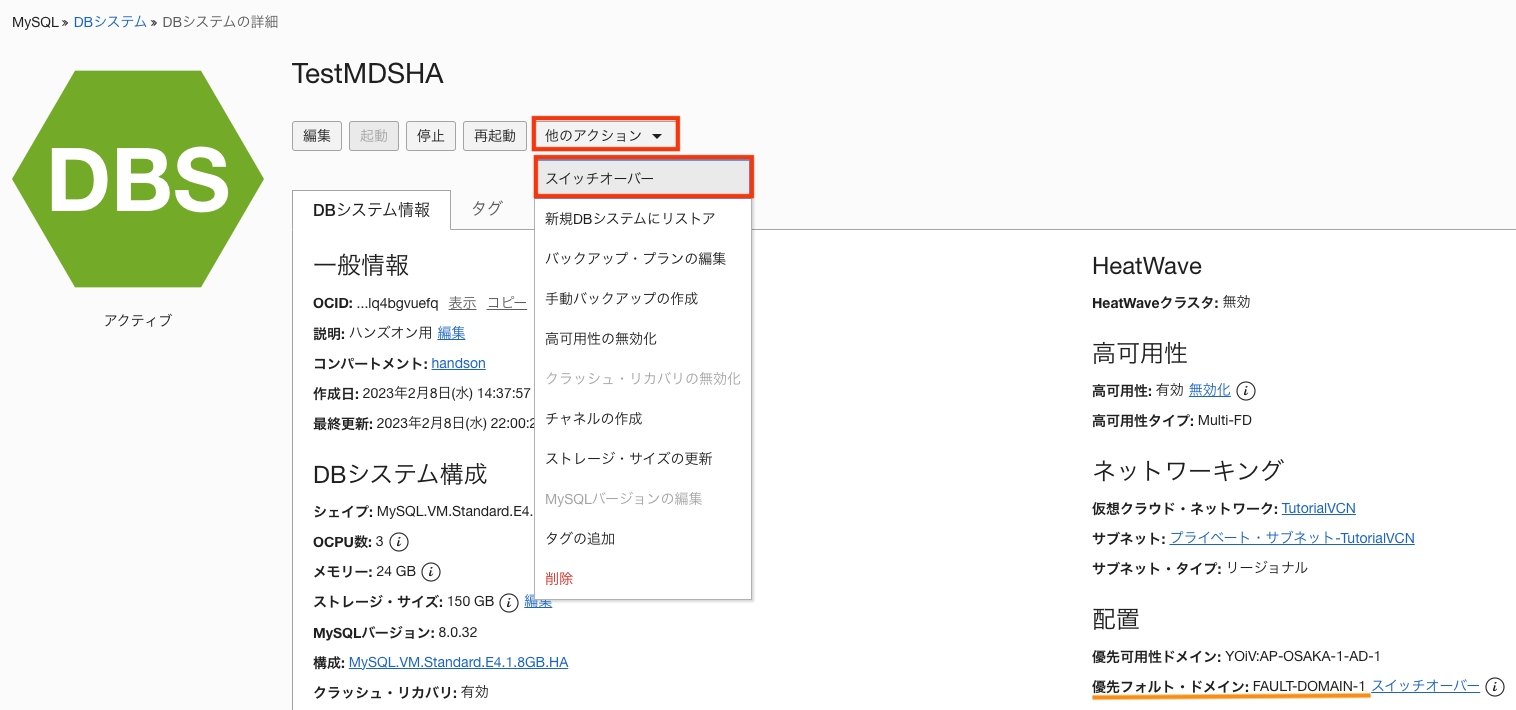1516x710 pixels.
Task: Click info icon next to 優先フォルト・ドメイン
Action: [1495, 687]
